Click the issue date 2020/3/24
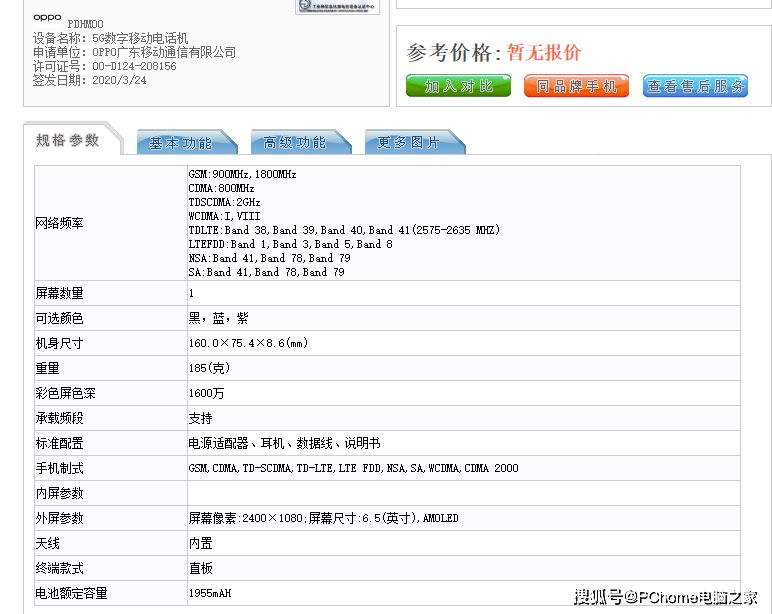772x614 pixels. [x=119, y=80]
